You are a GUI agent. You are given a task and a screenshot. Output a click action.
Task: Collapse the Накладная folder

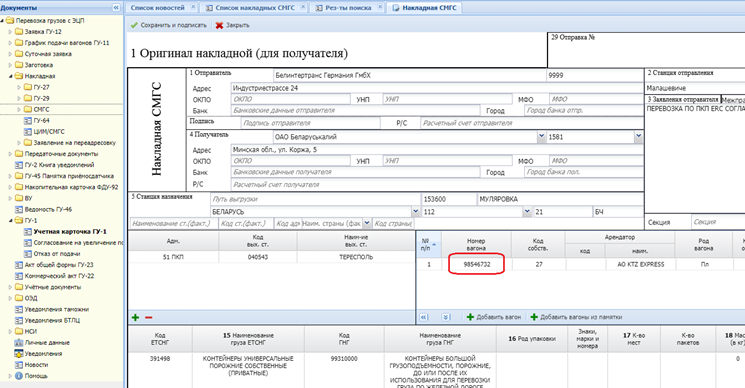pyautogui.click(x=10, y=76)
